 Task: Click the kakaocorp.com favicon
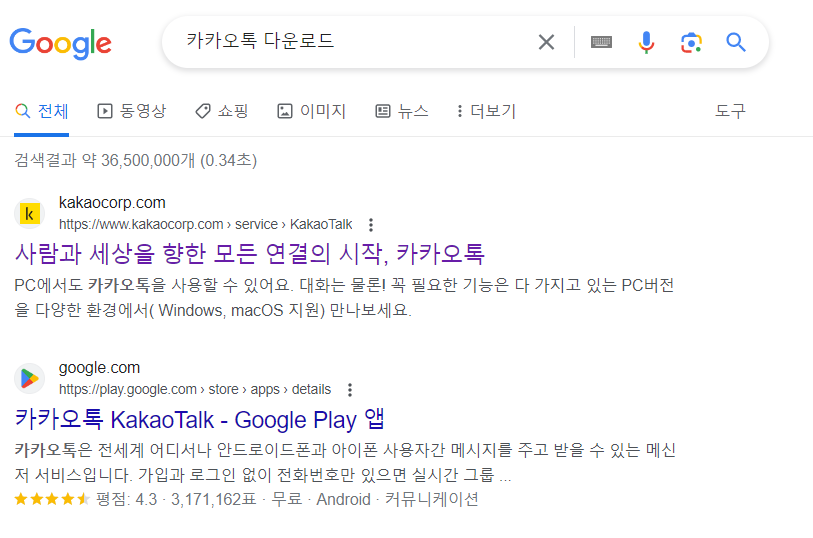tap(30, 214)
